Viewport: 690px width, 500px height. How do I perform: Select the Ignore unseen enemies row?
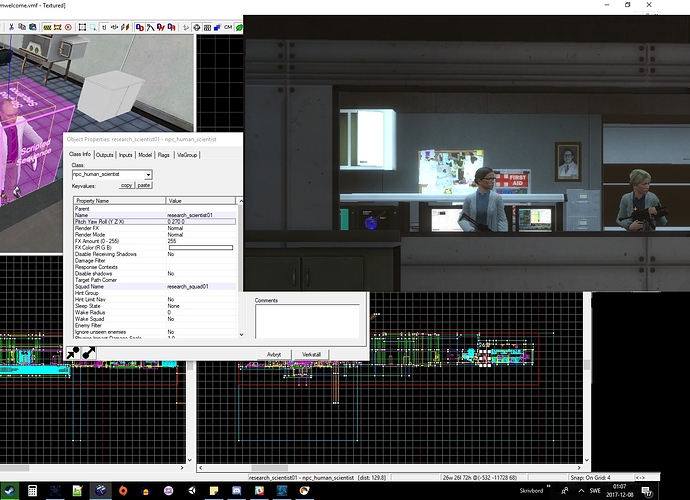click(x=155, y=332)
